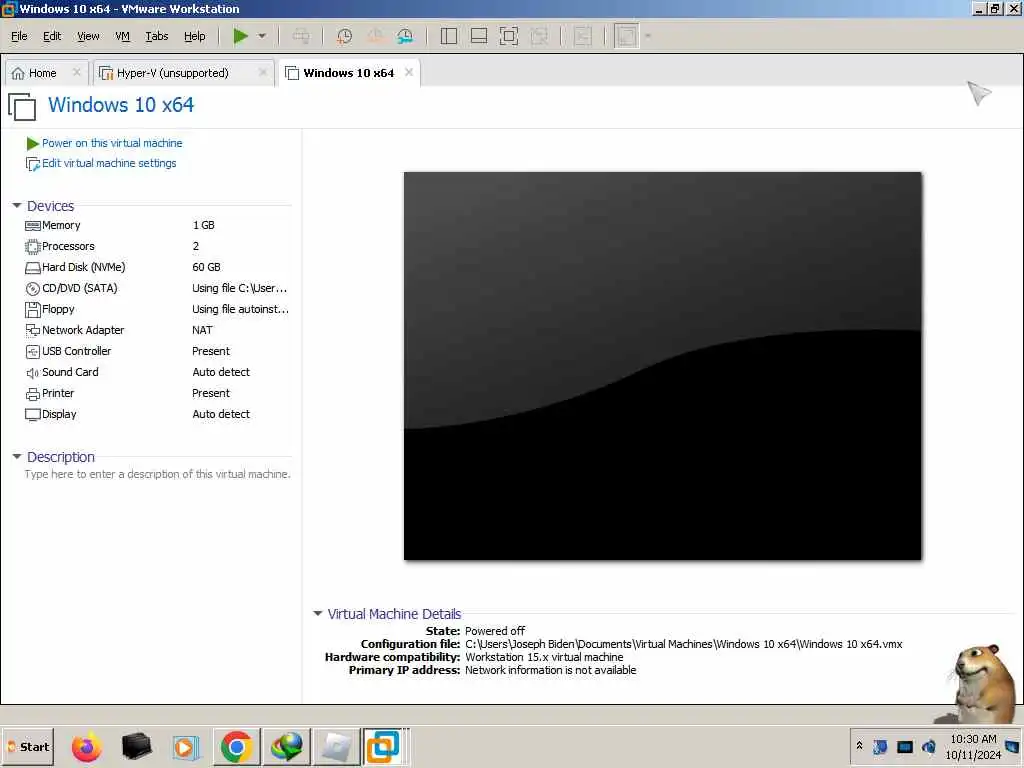
Task: Open the File menu
Action: [19, 36]
